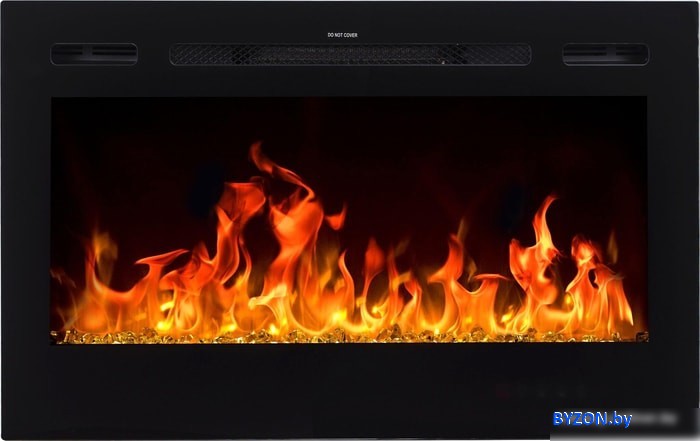Select the left air vent slot
The image size is (700, 441).
coord(94,54)
